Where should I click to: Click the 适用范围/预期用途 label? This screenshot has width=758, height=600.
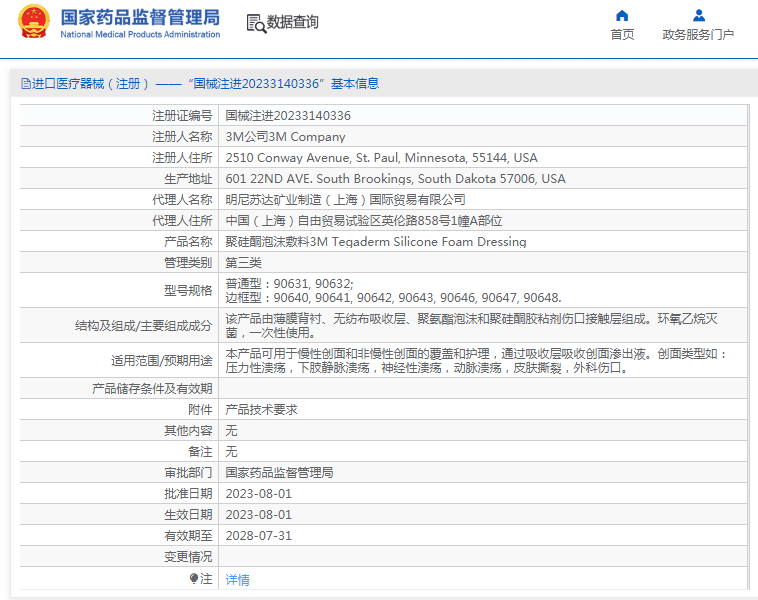tap(161, 361)
